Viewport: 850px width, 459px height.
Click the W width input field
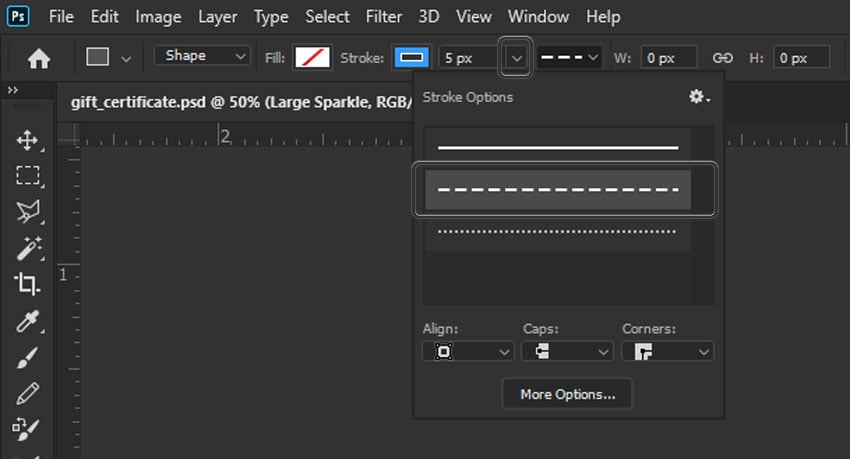668,57
